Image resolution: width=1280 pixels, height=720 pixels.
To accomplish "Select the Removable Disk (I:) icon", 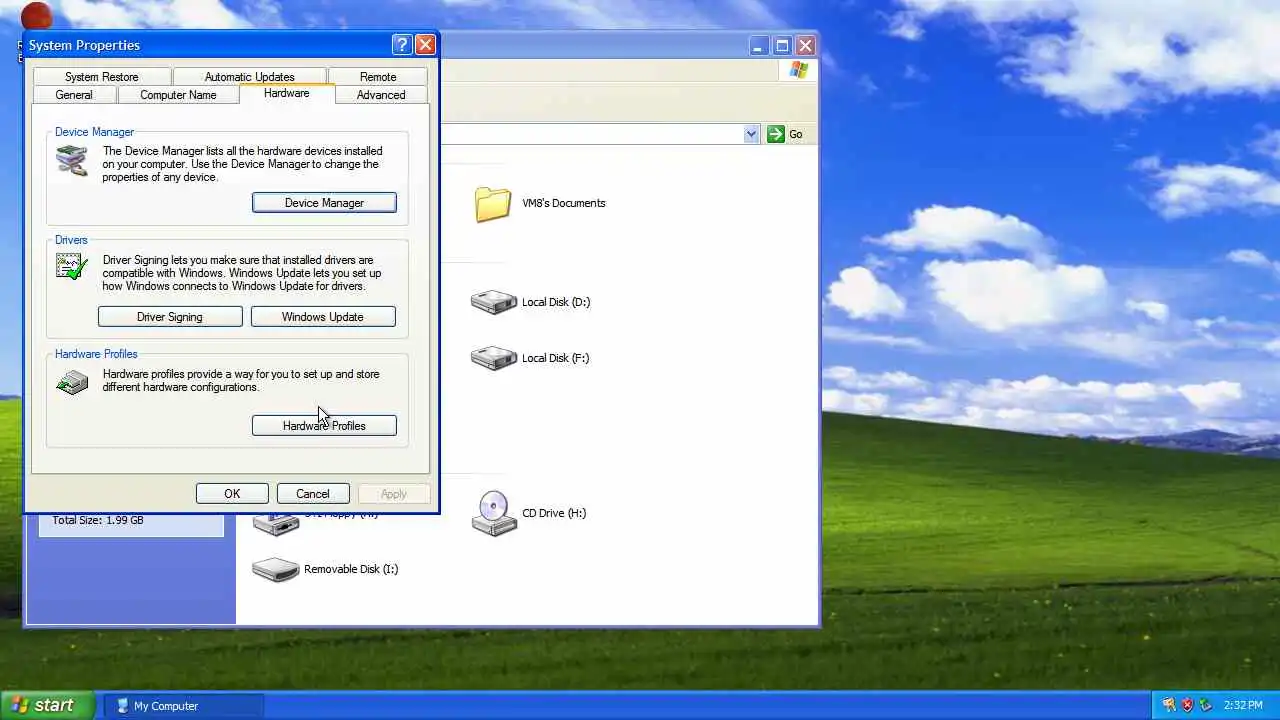I will (x=276, y=570).
